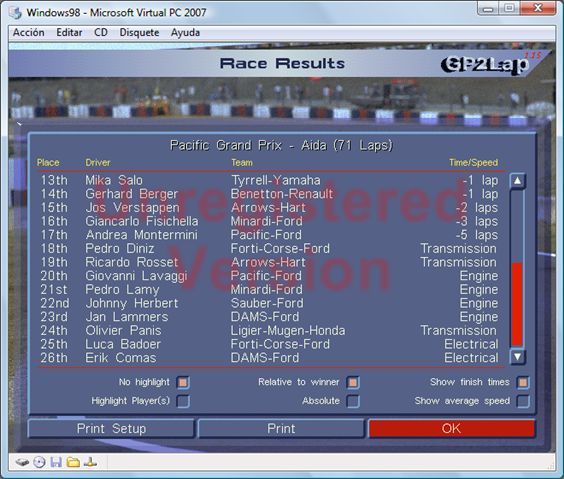The height and width of the screenshot is (479, 564).
Task: Close the Virtual PC window
Action: pos(538,8)
